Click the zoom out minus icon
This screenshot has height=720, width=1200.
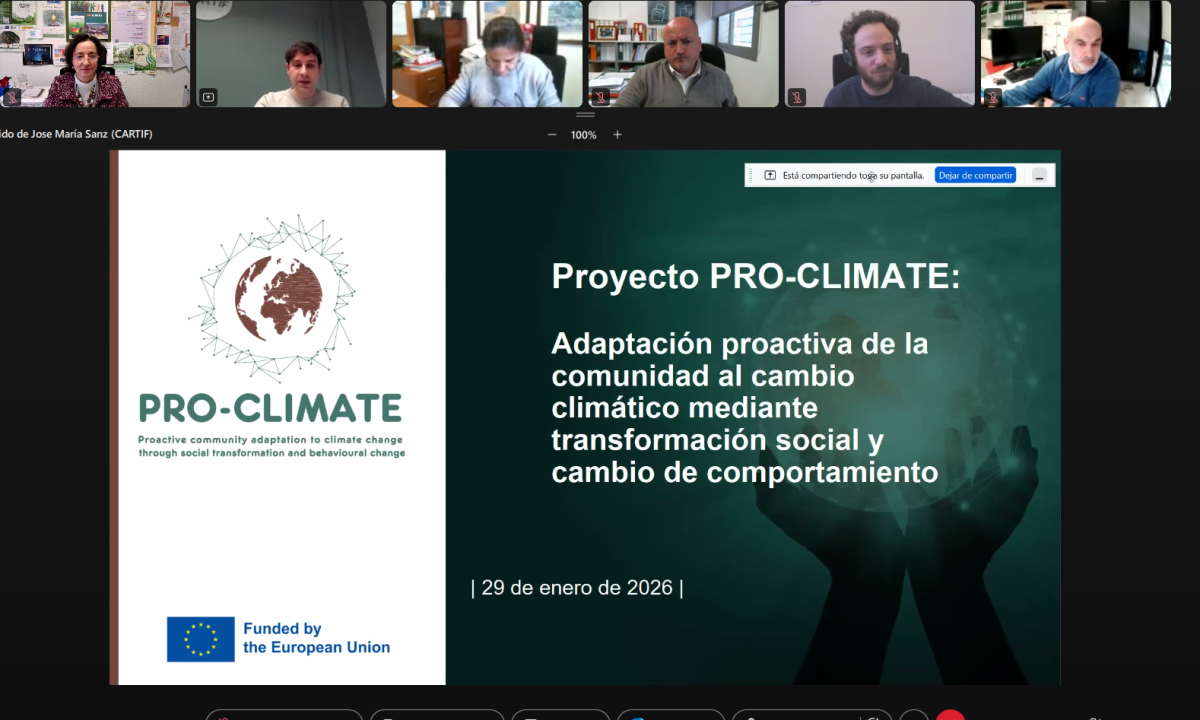point(552,135)
